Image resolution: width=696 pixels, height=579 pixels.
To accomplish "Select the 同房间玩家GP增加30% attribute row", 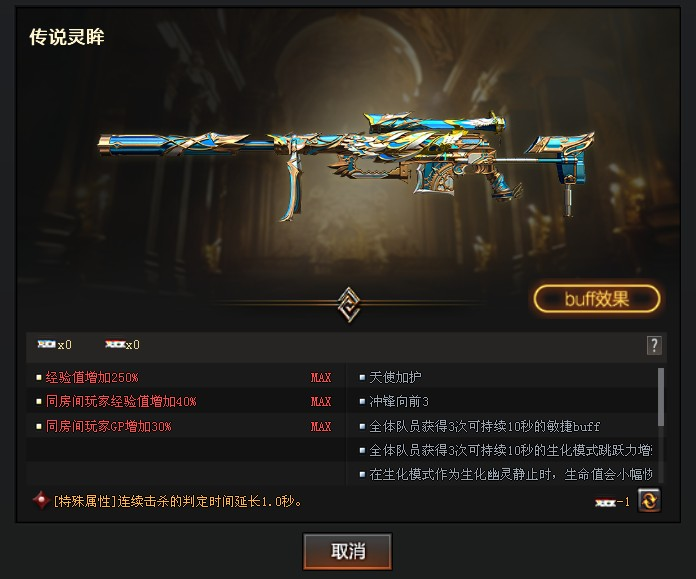I will pos(186,426).
